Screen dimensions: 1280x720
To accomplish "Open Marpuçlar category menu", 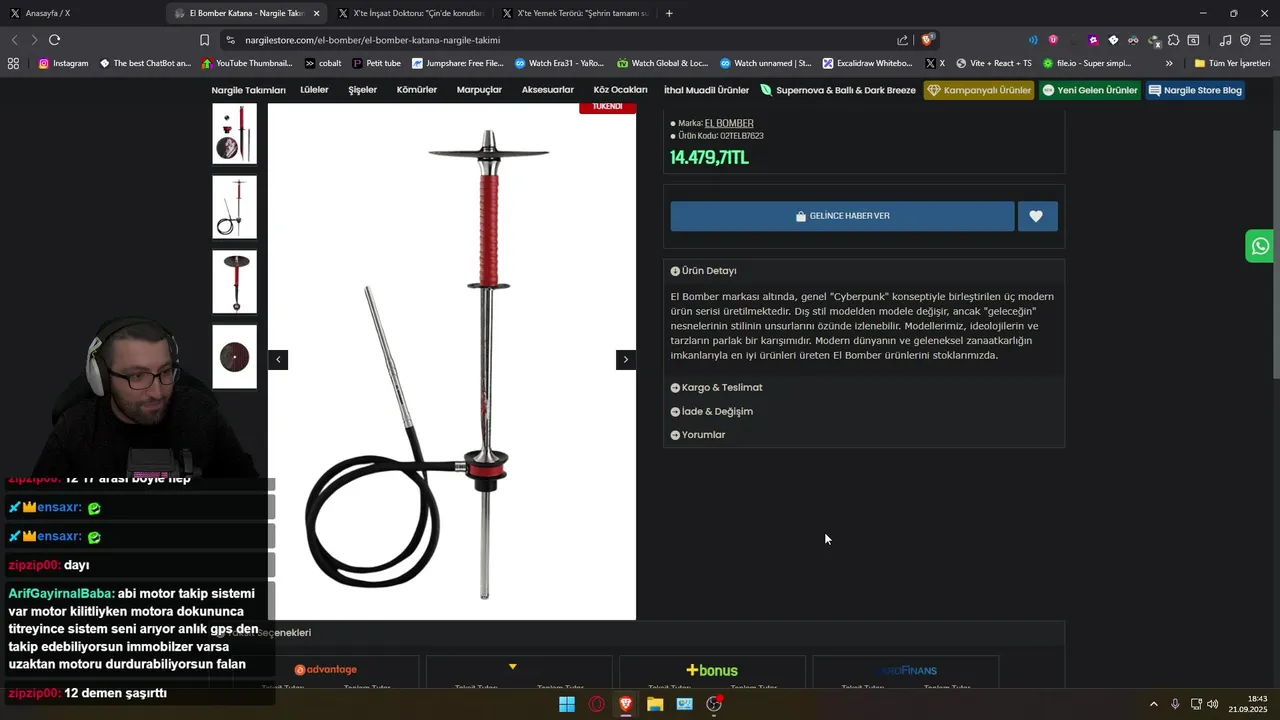I will (x=479, y=90).
